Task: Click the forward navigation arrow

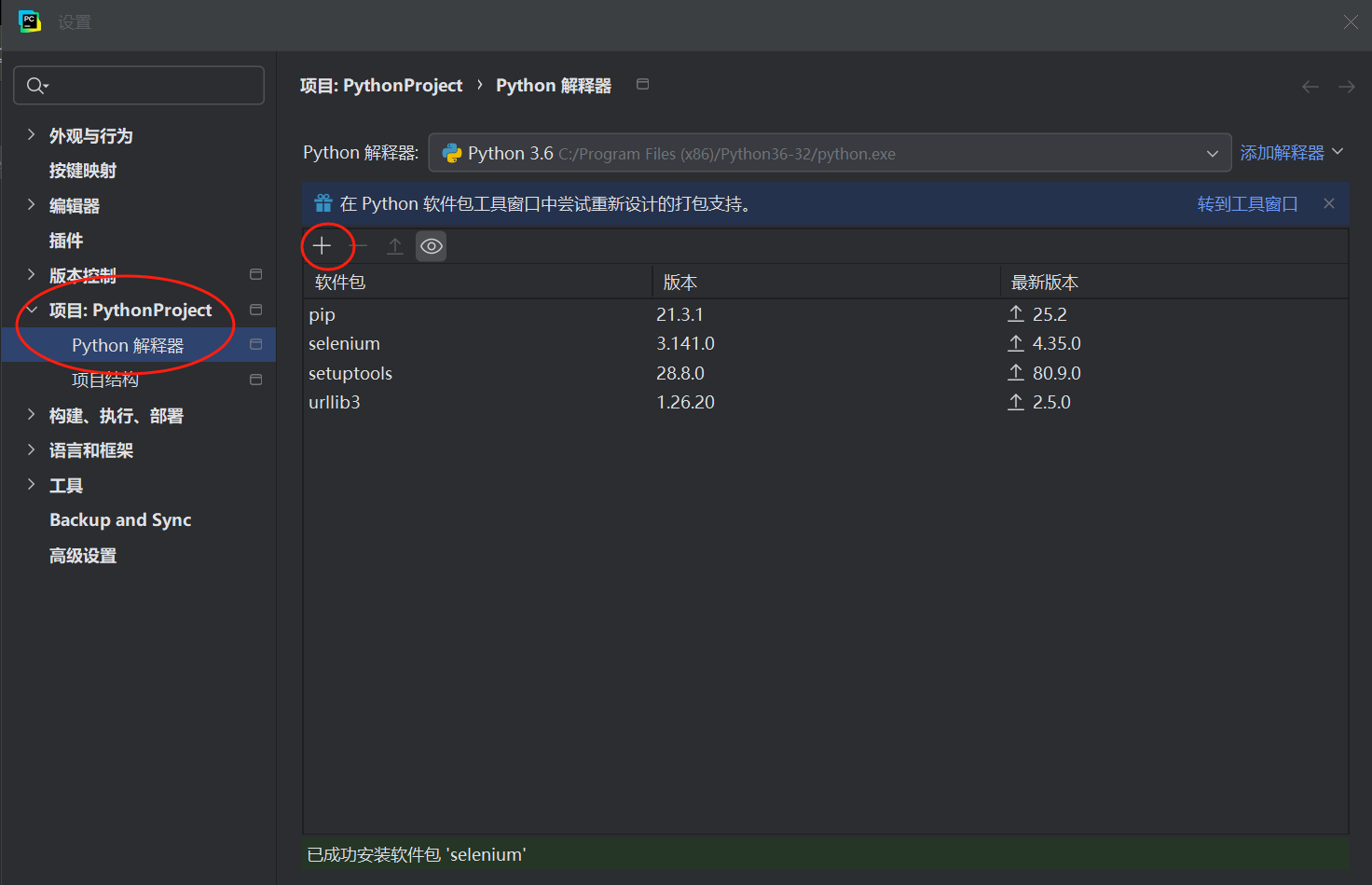Action: [1347, 87]
